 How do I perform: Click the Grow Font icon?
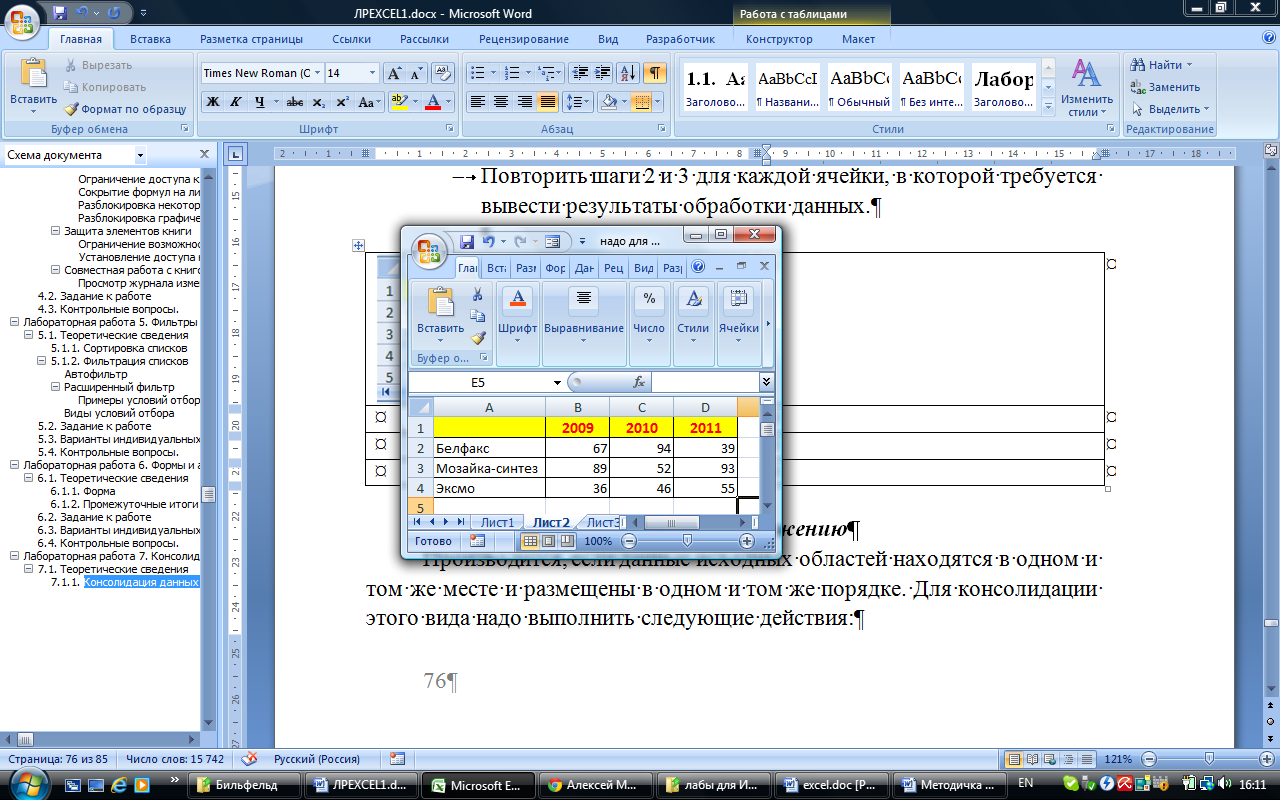pyautogui.click(x=394, y=74)
